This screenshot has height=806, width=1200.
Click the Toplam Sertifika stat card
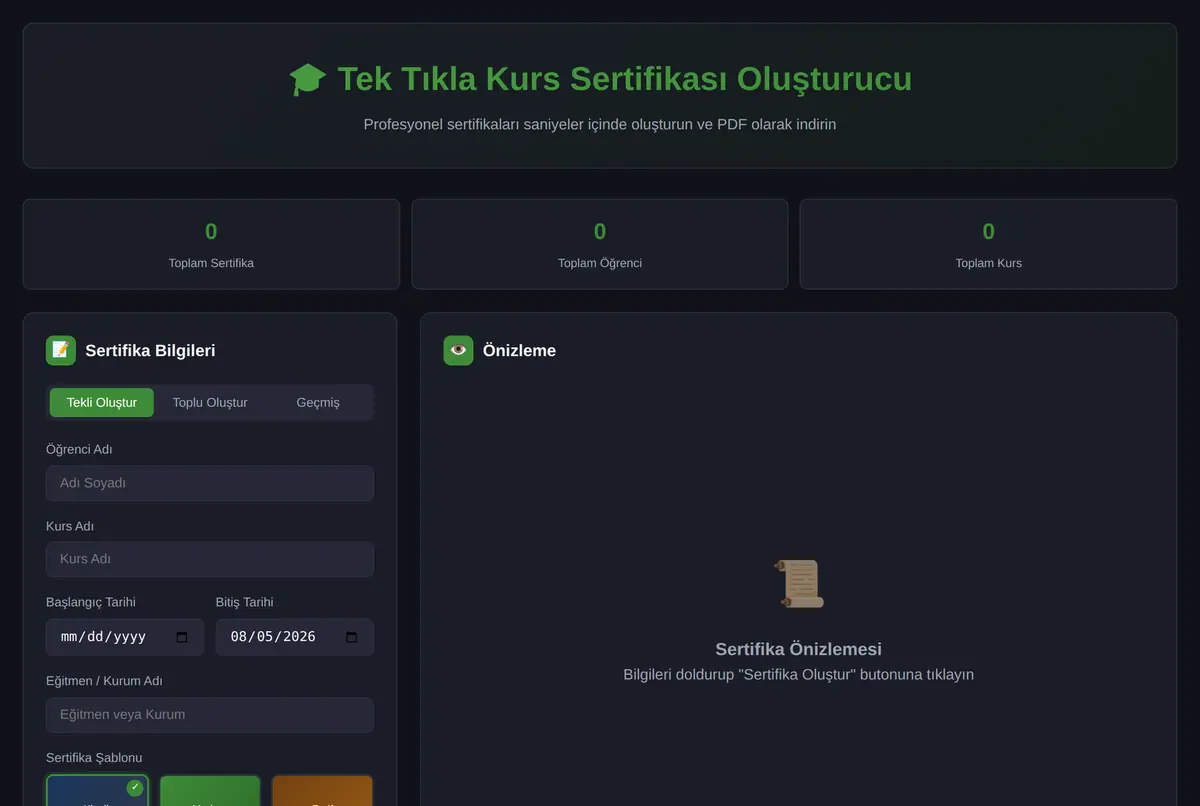click(x=211, y=244)
